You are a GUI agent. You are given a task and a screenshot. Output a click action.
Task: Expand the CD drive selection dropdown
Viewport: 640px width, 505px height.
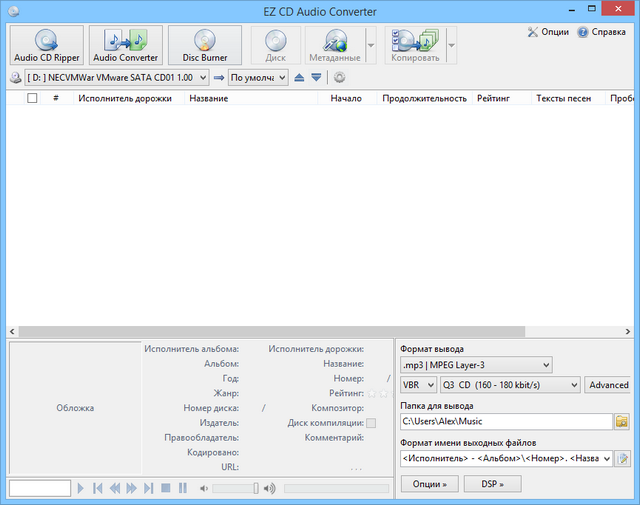203,77
